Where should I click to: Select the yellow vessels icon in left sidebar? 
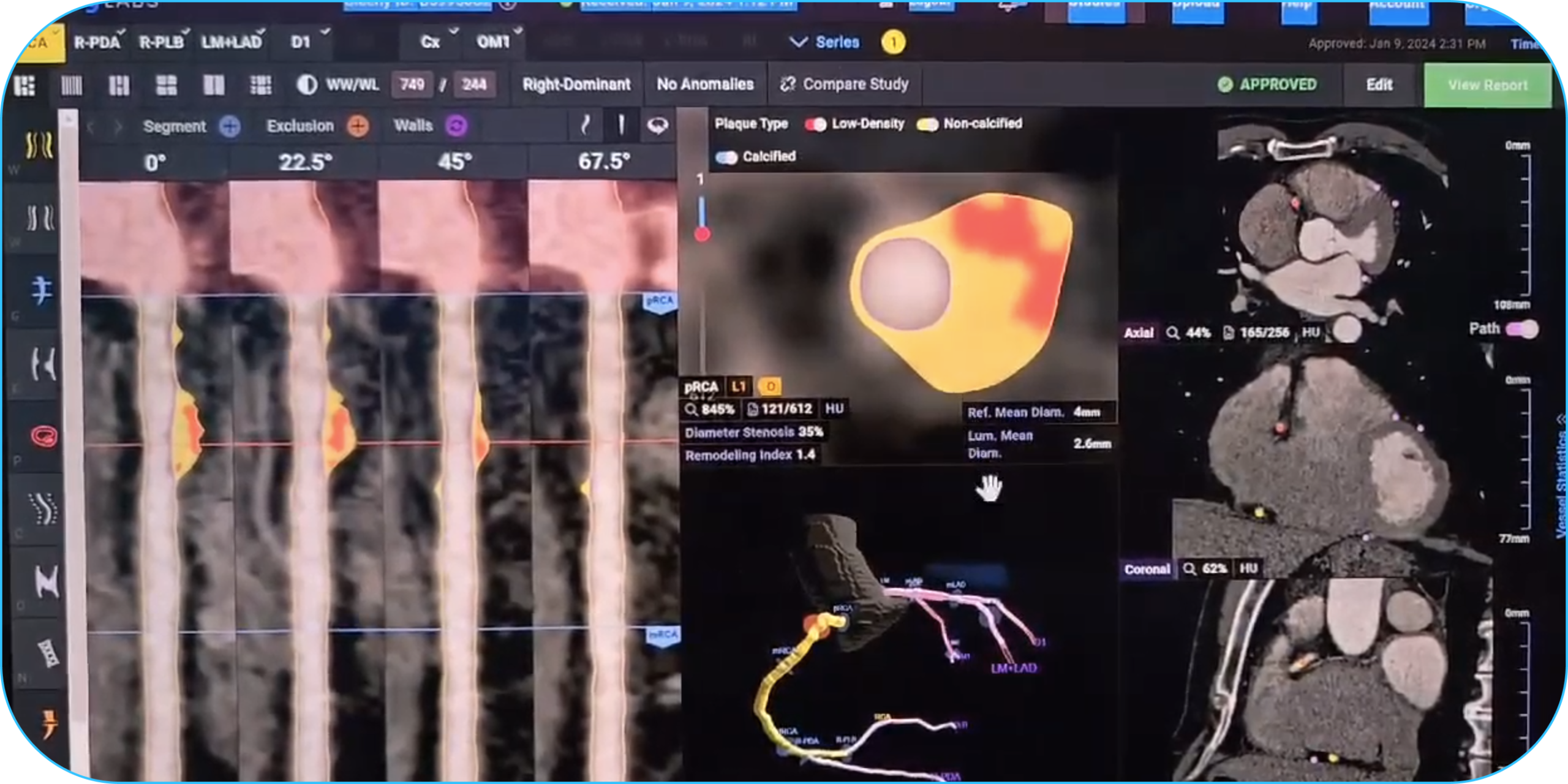[x=39, y=145]
